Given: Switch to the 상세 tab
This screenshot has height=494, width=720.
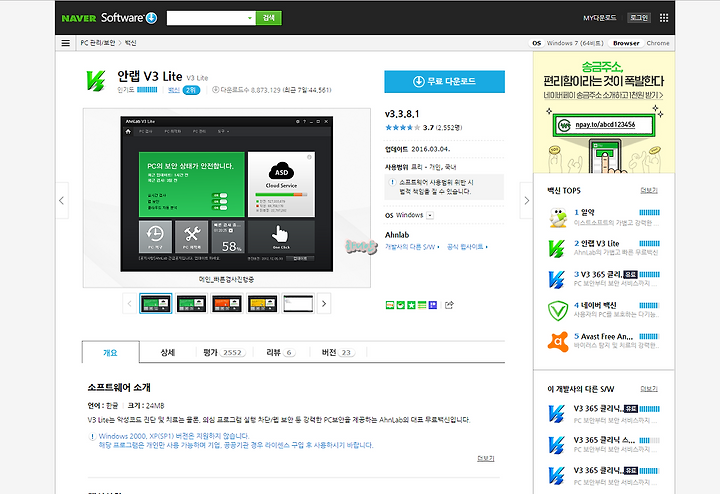Looking at the screenshot, I should click(x=168, y=352).
